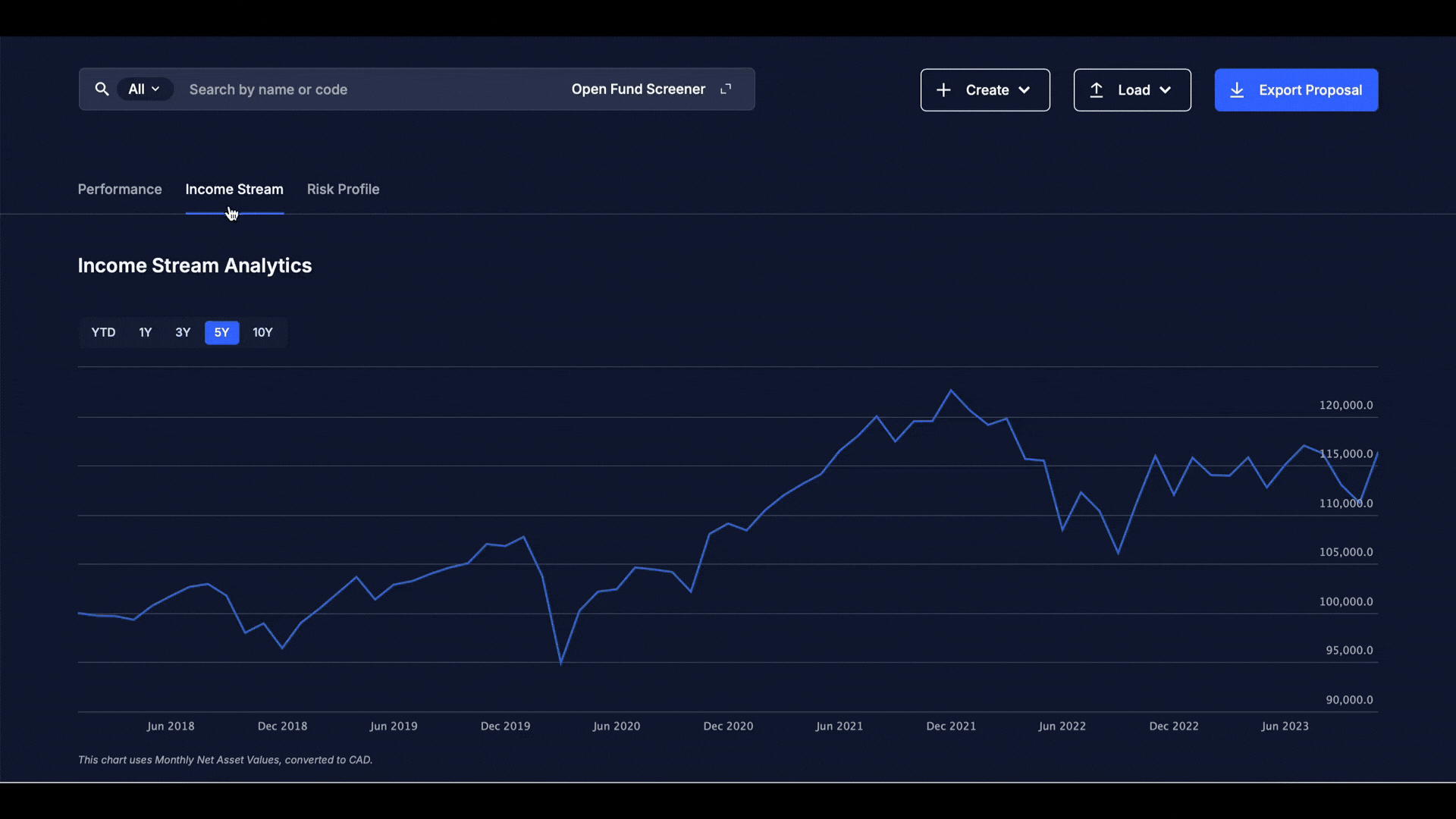1456x819 pixels.
Task: Click the plus icon on Create button
Action: click(x=943, y=90)
